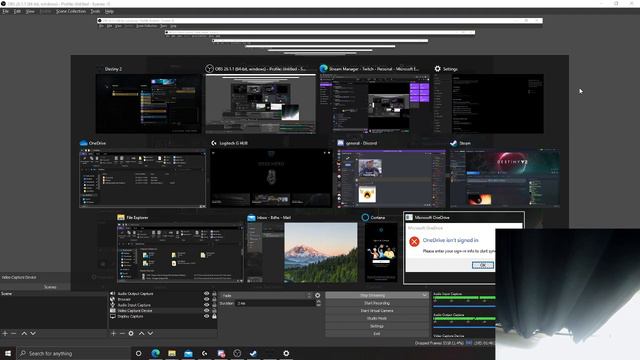
Task: Select the Destiny 2 window thumbnail
Action: point(149,103)
